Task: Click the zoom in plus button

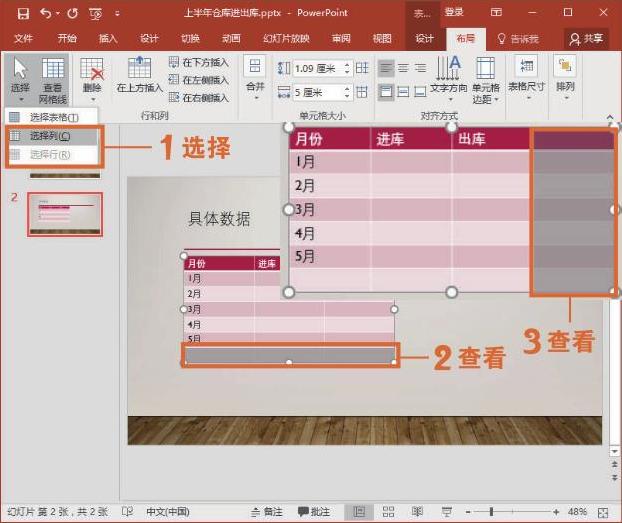Action: [x=556, y=512]
